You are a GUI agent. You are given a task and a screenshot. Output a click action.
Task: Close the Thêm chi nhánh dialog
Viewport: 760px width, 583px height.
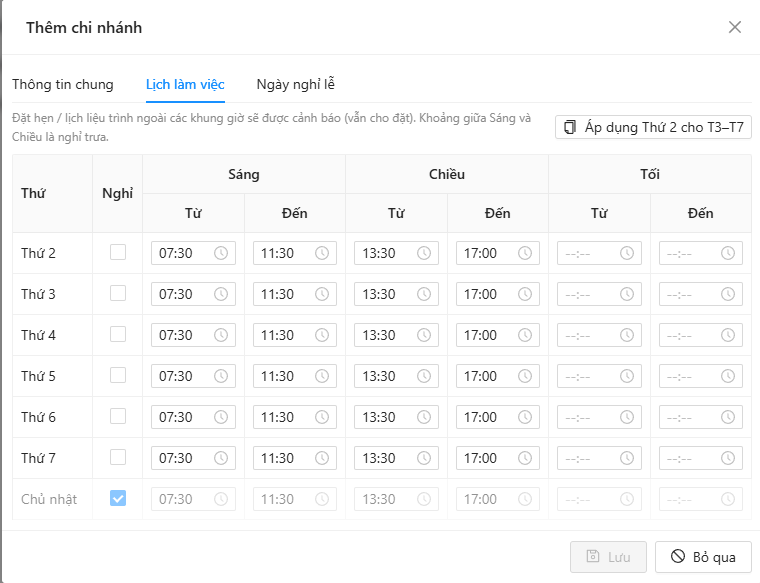tap(735, 28)
